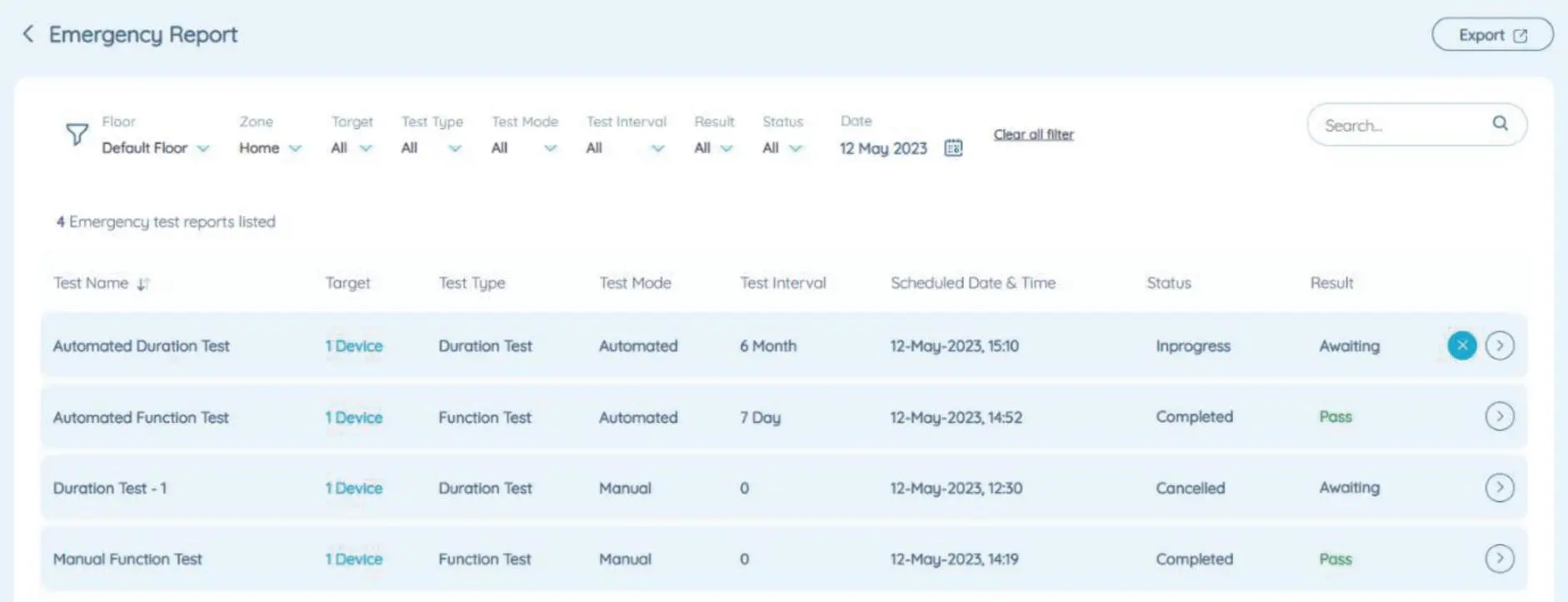Screen dimensions: 1568x602
Task: Open the date calendar picker icon
Action: point(953,148)
